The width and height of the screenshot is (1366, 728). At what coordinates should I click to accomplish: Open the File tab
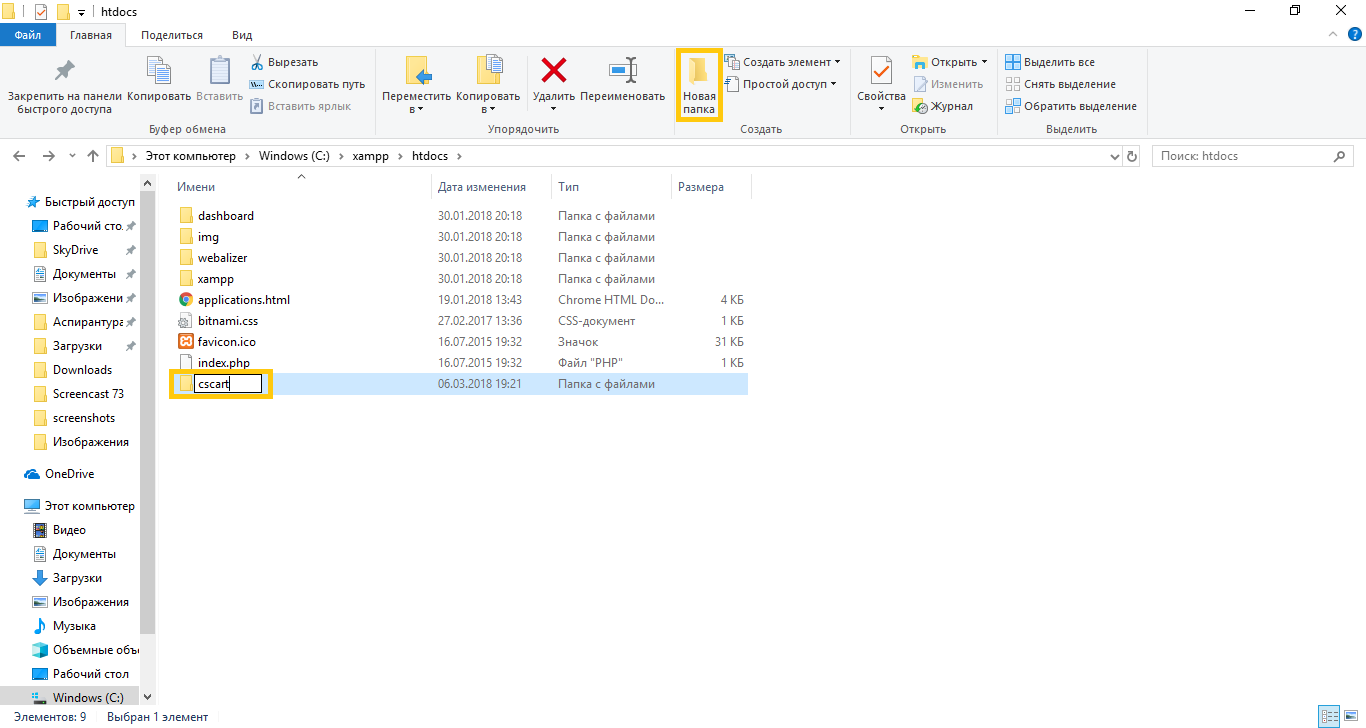point(28,35)
